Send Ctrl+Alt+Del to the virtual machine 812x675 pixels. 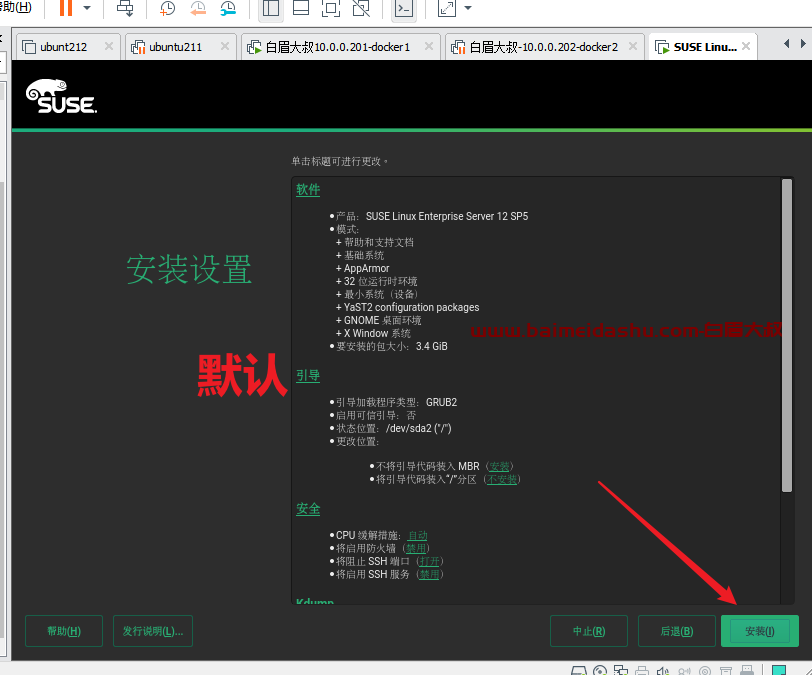pyautogui.click(x=125, y=8)
